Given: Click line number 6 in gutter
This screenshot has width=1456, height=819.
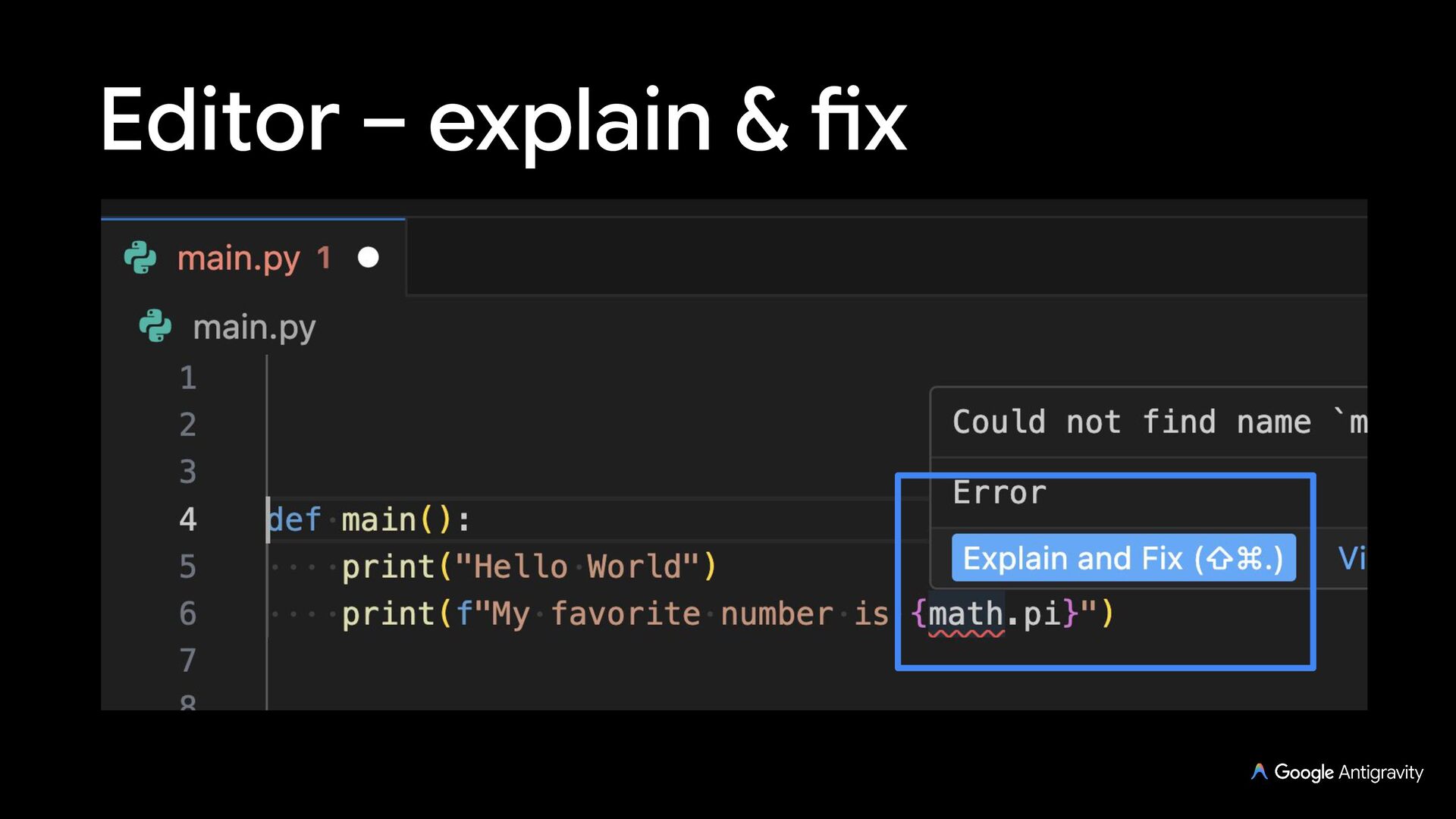Looking at the screenshot, I should pos(187,613).
